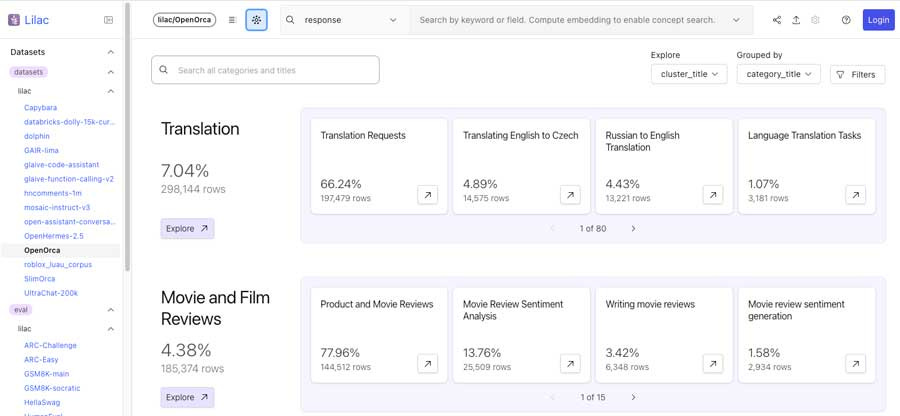Collapse the sidebar with panel toggle icon
Viewport: 900px width, 416px height.
[x=108, y=20]
